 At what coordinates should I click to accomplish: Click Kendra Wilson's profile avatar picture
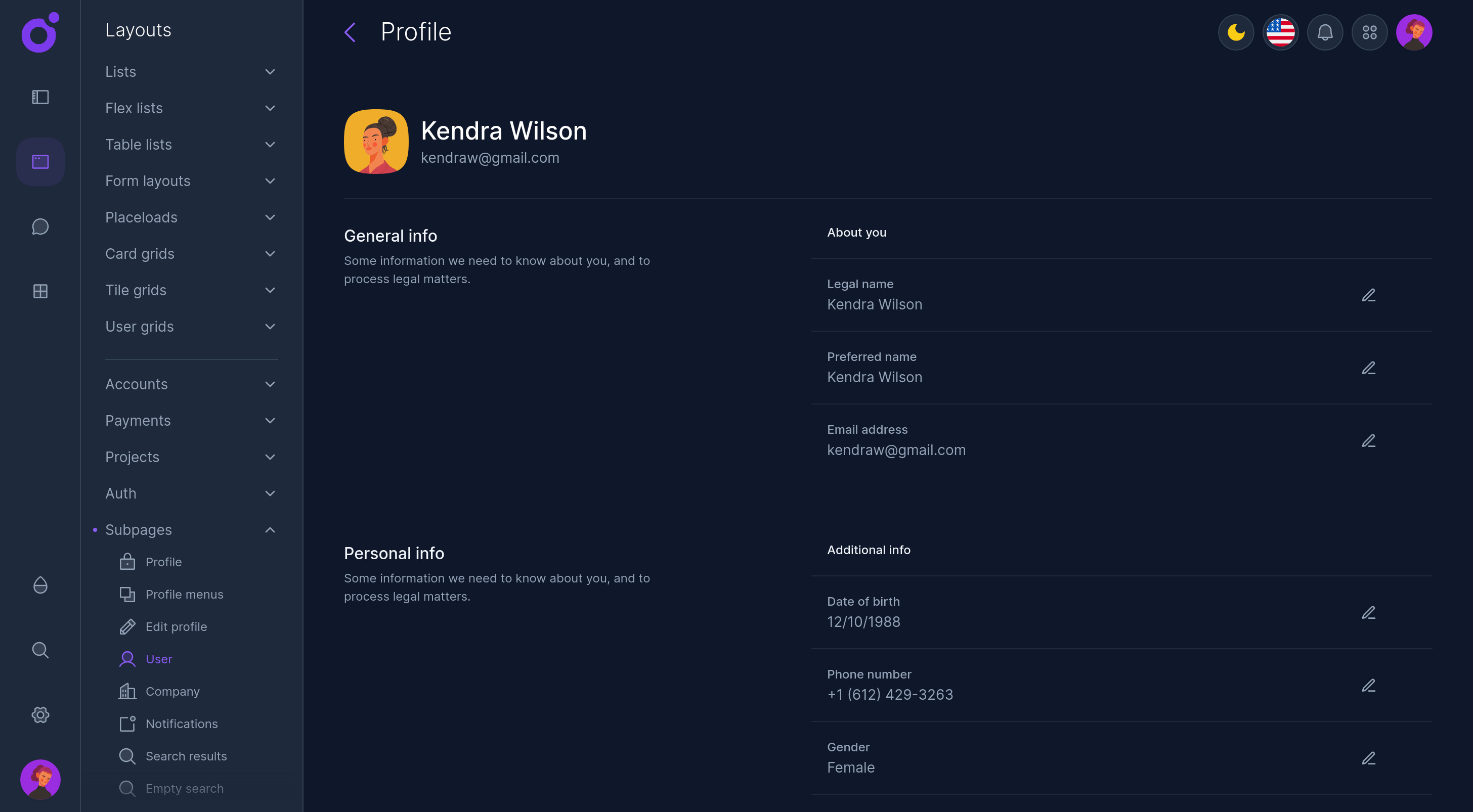pos(376,142)
